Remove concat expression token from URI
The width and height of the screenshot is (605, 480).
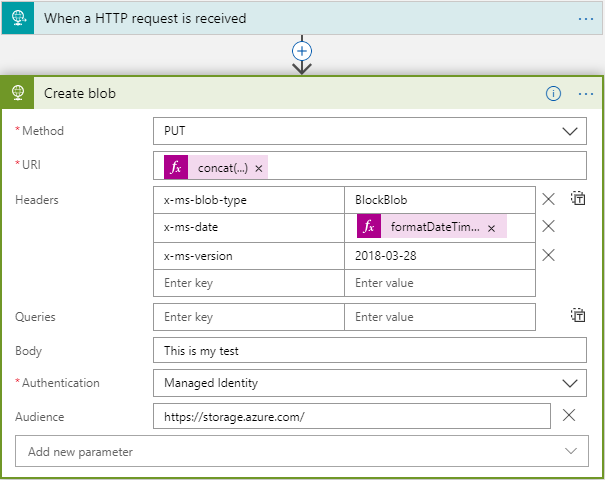(259, 168)
